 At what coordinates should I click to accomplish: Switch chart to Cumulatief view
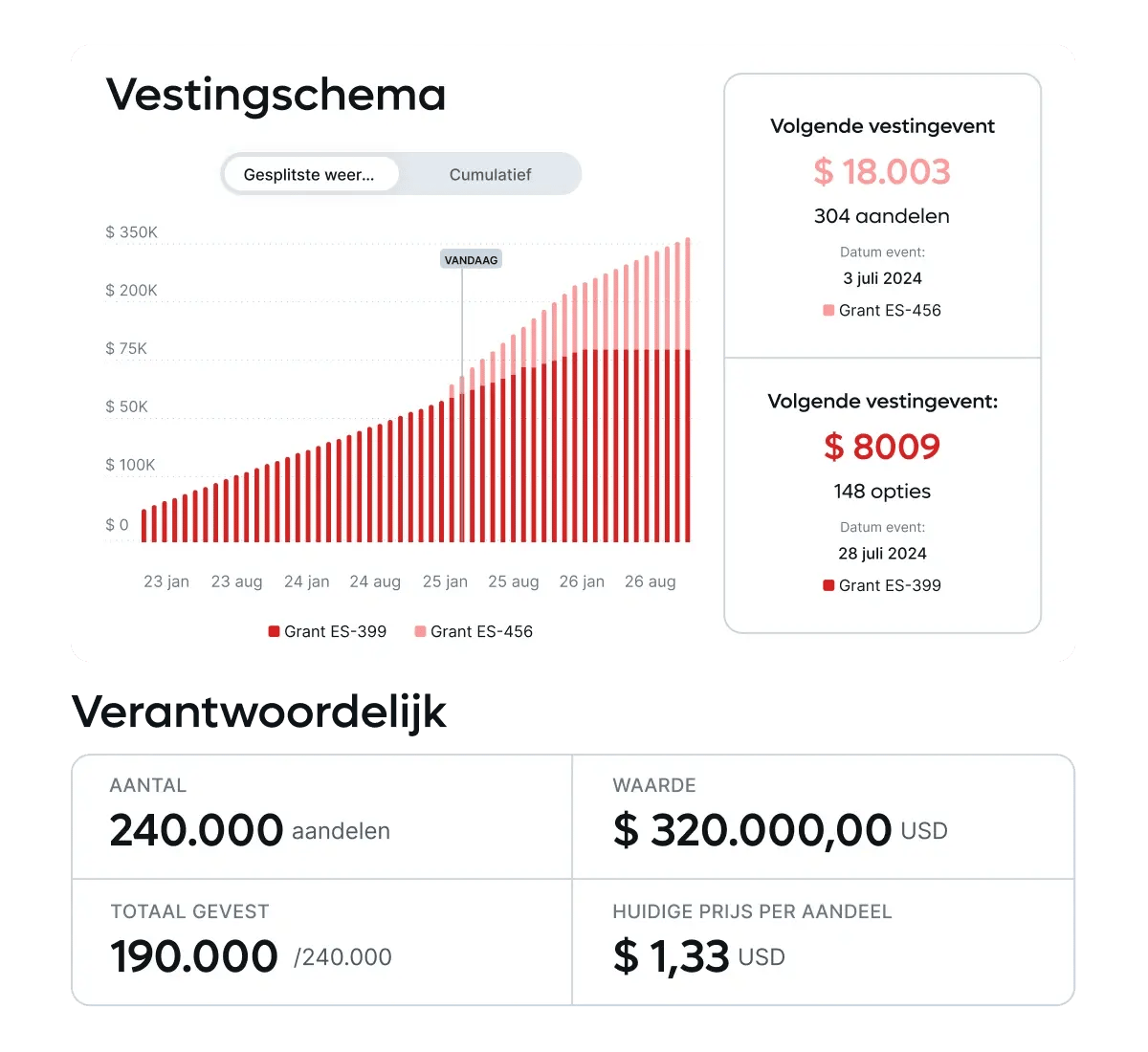pyautogui.click(x=490, y=174)
